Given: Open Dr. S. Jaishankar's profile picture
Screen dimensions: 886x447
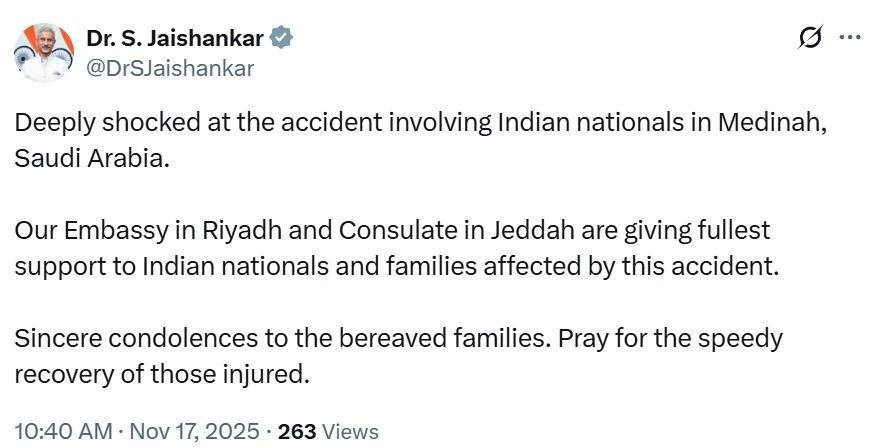Looking at the screenshot, I should pyautogui.click(x=44, y=53).
